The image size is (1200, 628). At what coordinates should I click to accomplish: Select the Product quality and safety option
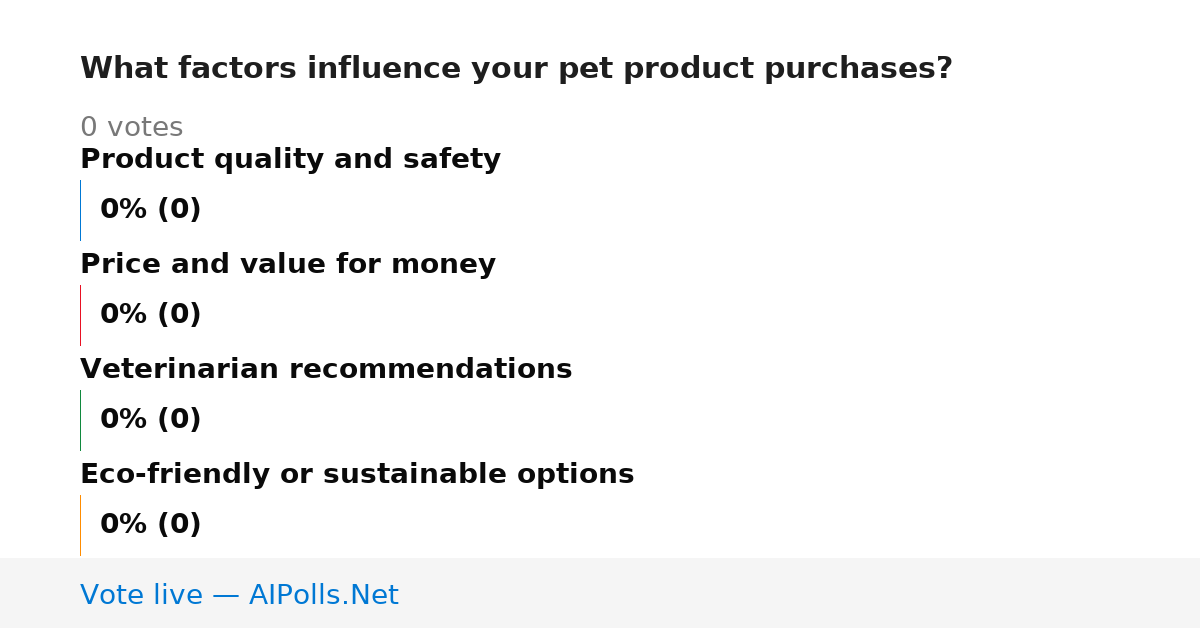click(x=290, y=159)
